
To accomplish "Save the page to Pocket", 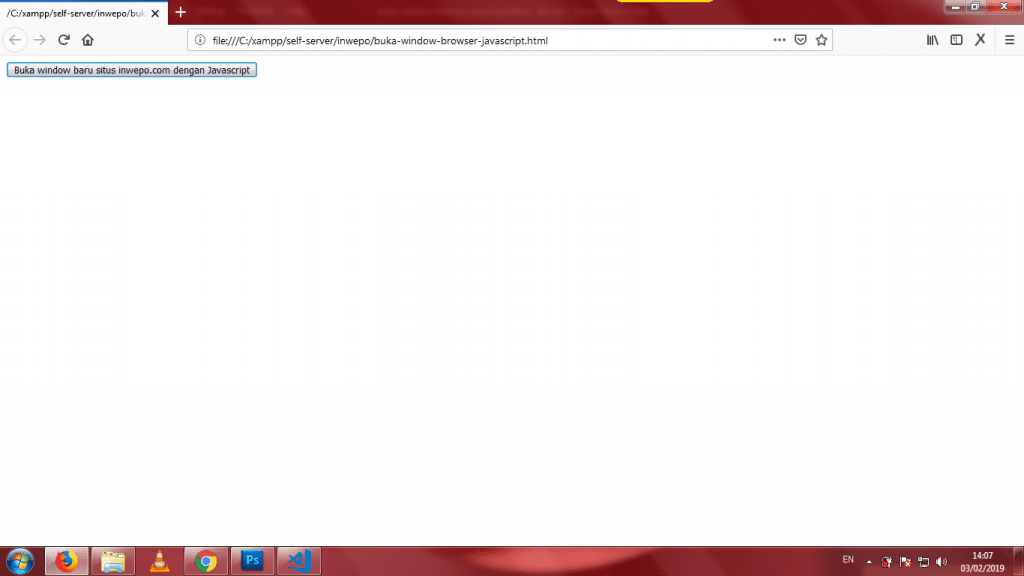I will [x=801, y=40].
